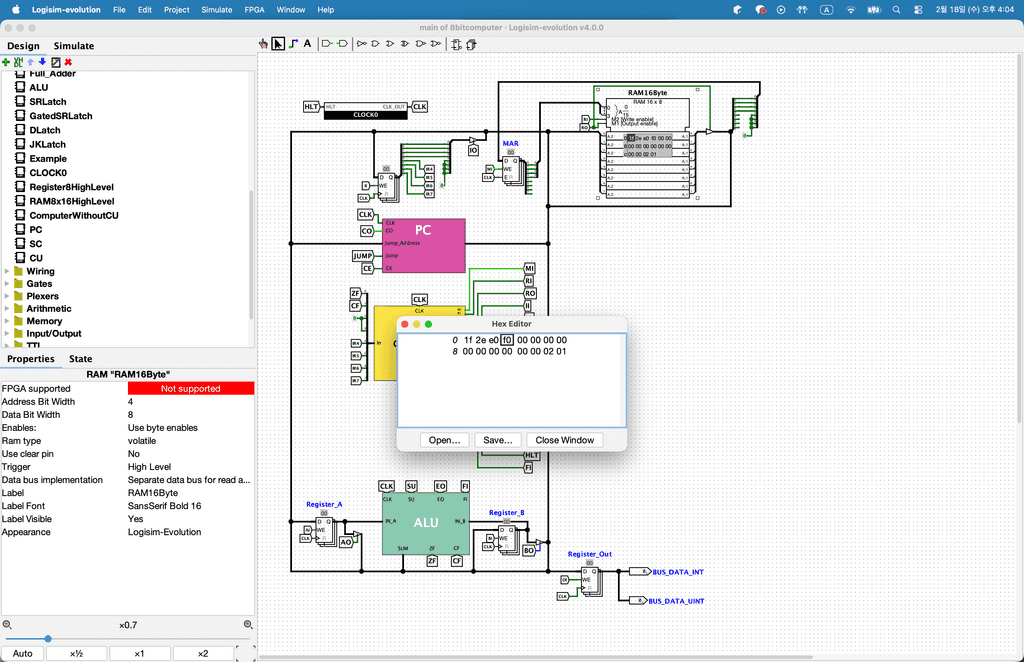The image size is (1024, 662).
Task: Select the Poke tool hand icon
Action: coord(263,44)
